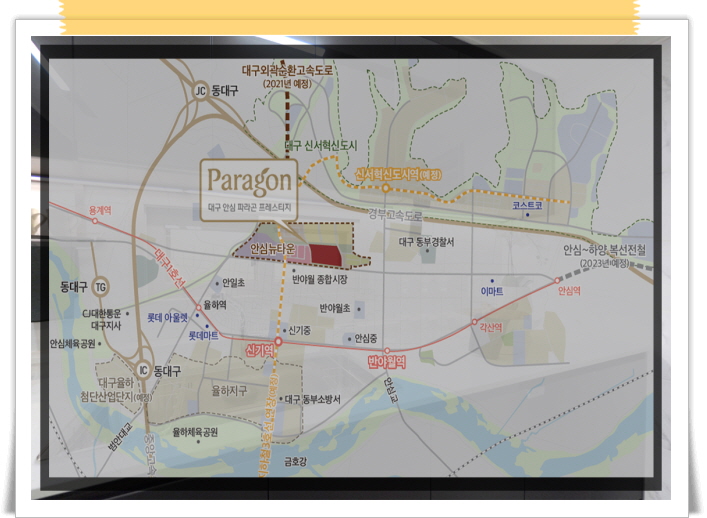The width and height of the screenshot is (707, 518).
Task: Select the 각산역 station marker
Action: click(x=474, y=322)
